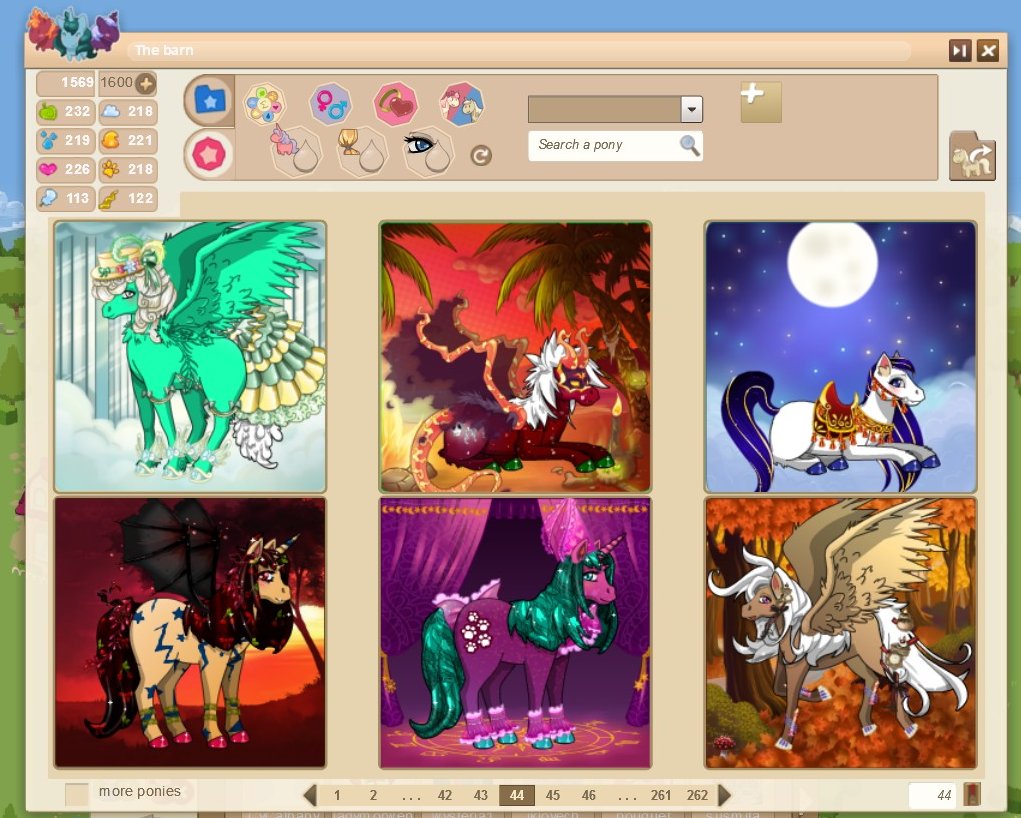Go to page 43
The image size is (1021, 818).
coord(481,795)
